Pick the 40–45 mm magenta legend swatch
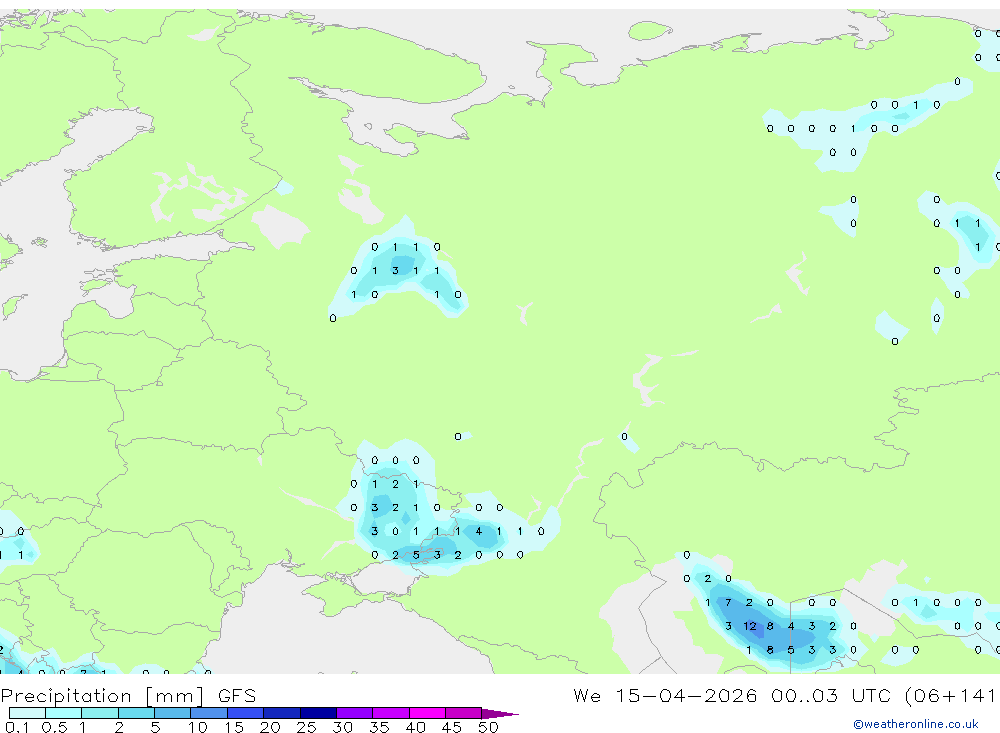Viewport: 1000px width, 733px height. [427, 713]
